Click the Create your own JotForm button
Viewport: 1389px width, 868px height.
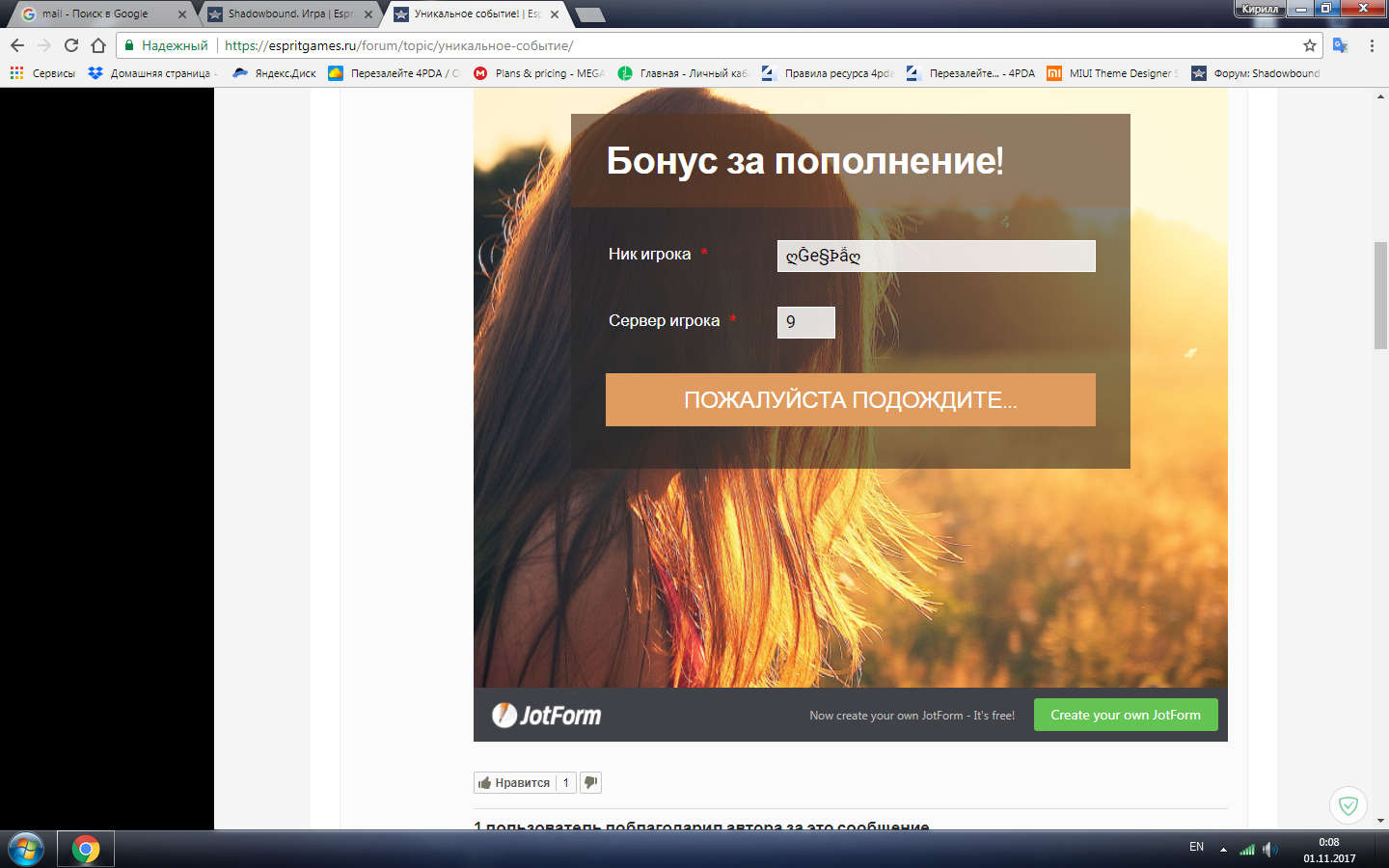[x=1126, y=715]
